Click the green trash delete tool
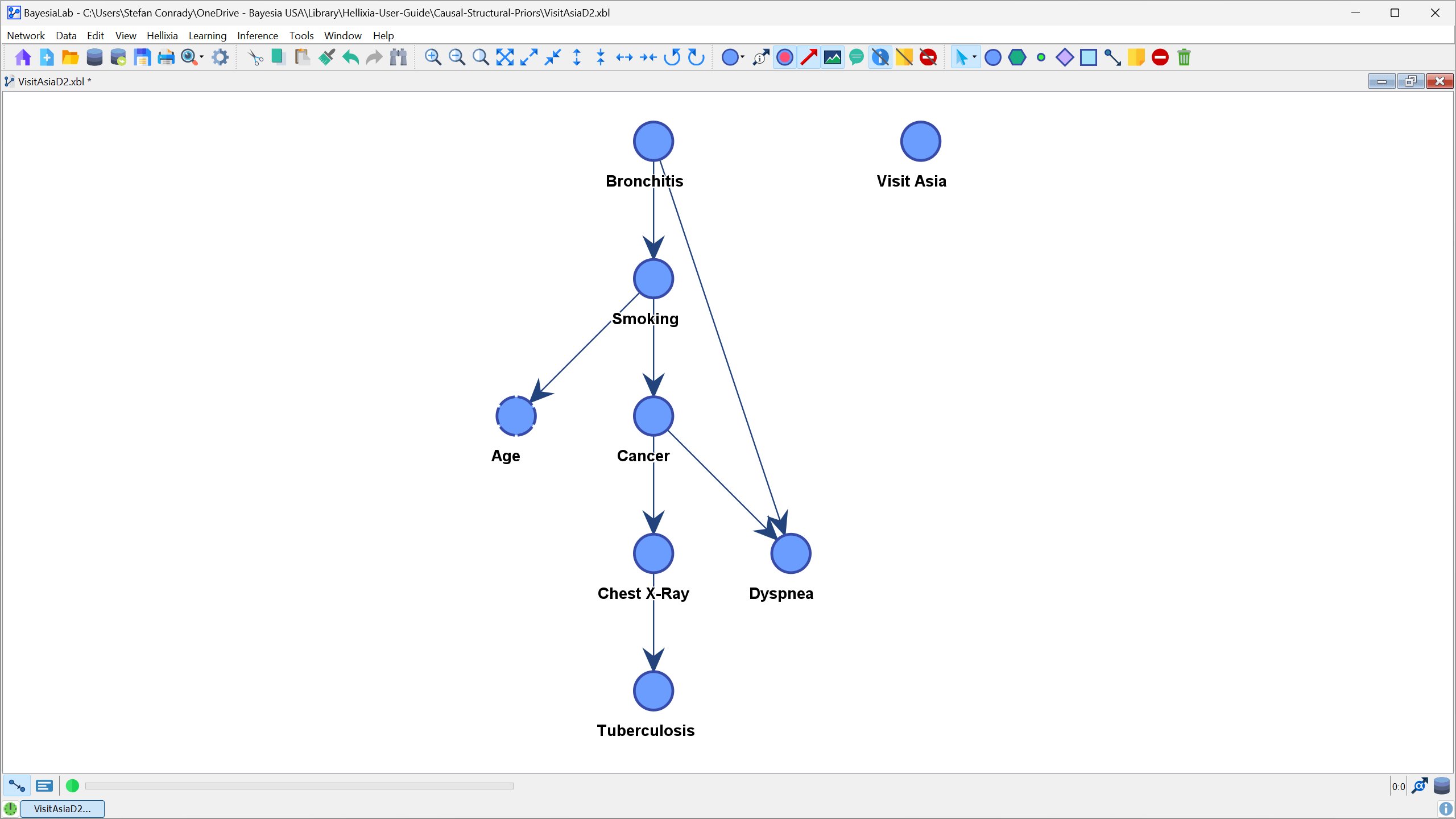The height and width of the screenshot is (819, 1456). click(x=1184, y=57)
